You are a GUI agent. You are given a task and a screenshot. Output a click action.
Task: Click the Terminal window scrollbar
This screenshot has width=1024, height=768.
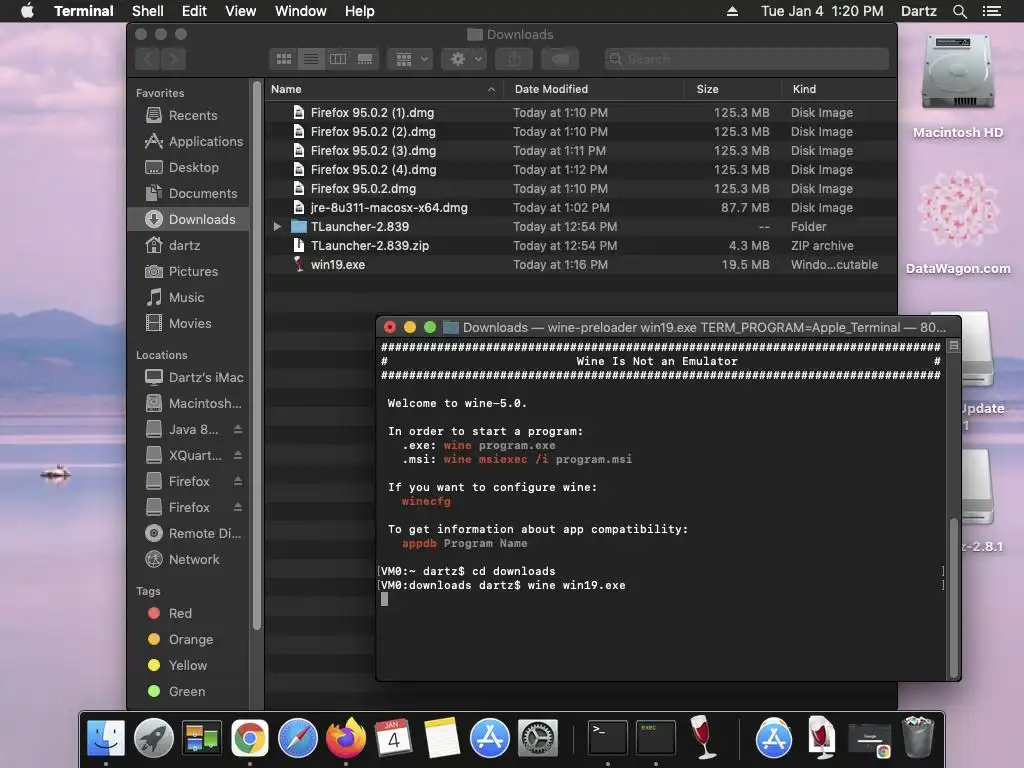coord(953,598)
